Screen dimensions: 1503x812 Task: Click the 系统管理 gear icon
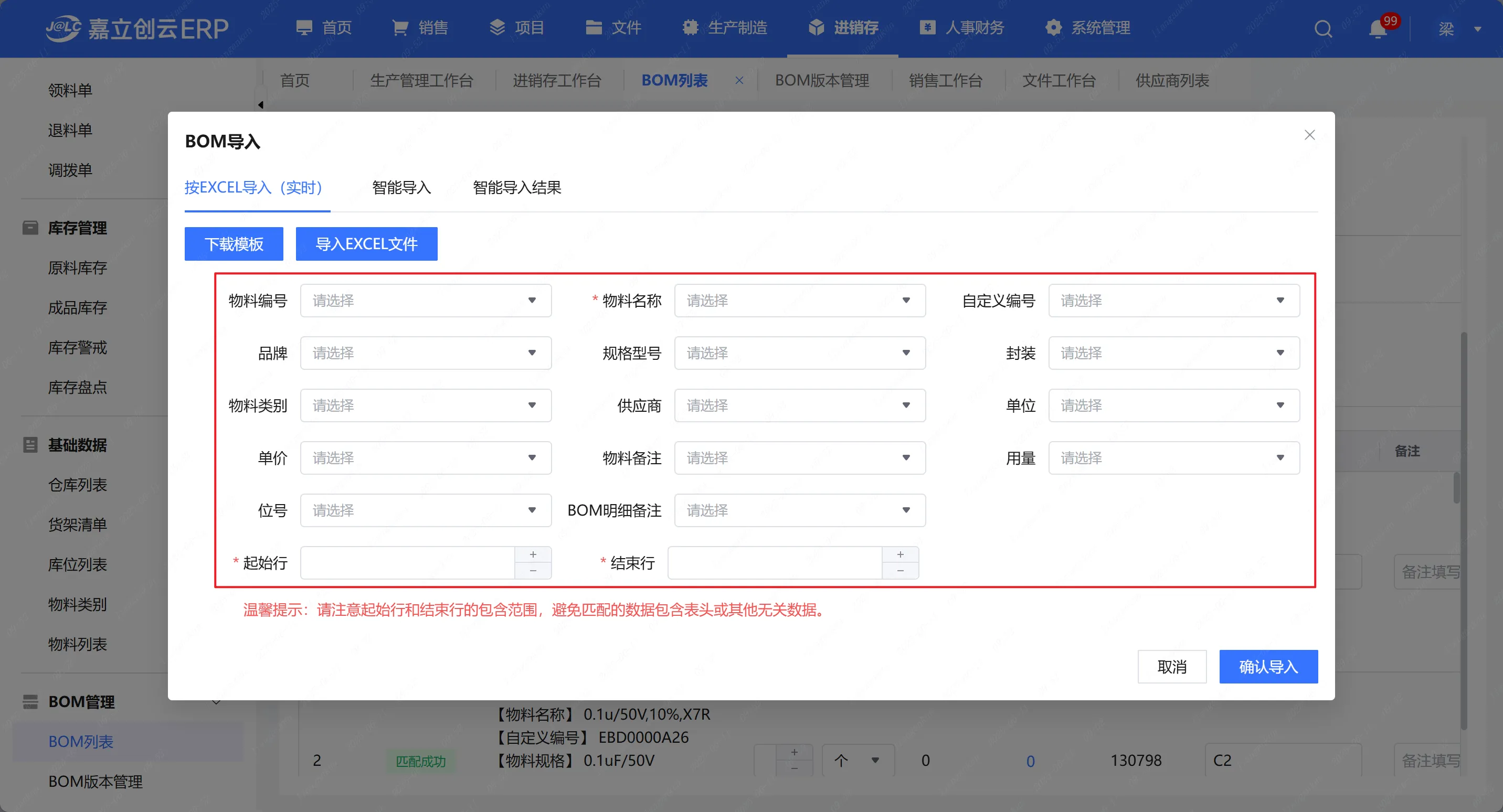tap(1053, 27)
